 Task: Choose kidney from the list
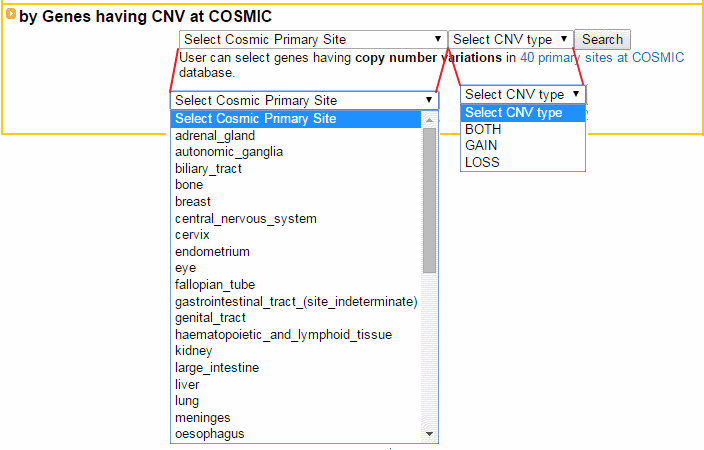pyautogui.click(x=295, y=351)
